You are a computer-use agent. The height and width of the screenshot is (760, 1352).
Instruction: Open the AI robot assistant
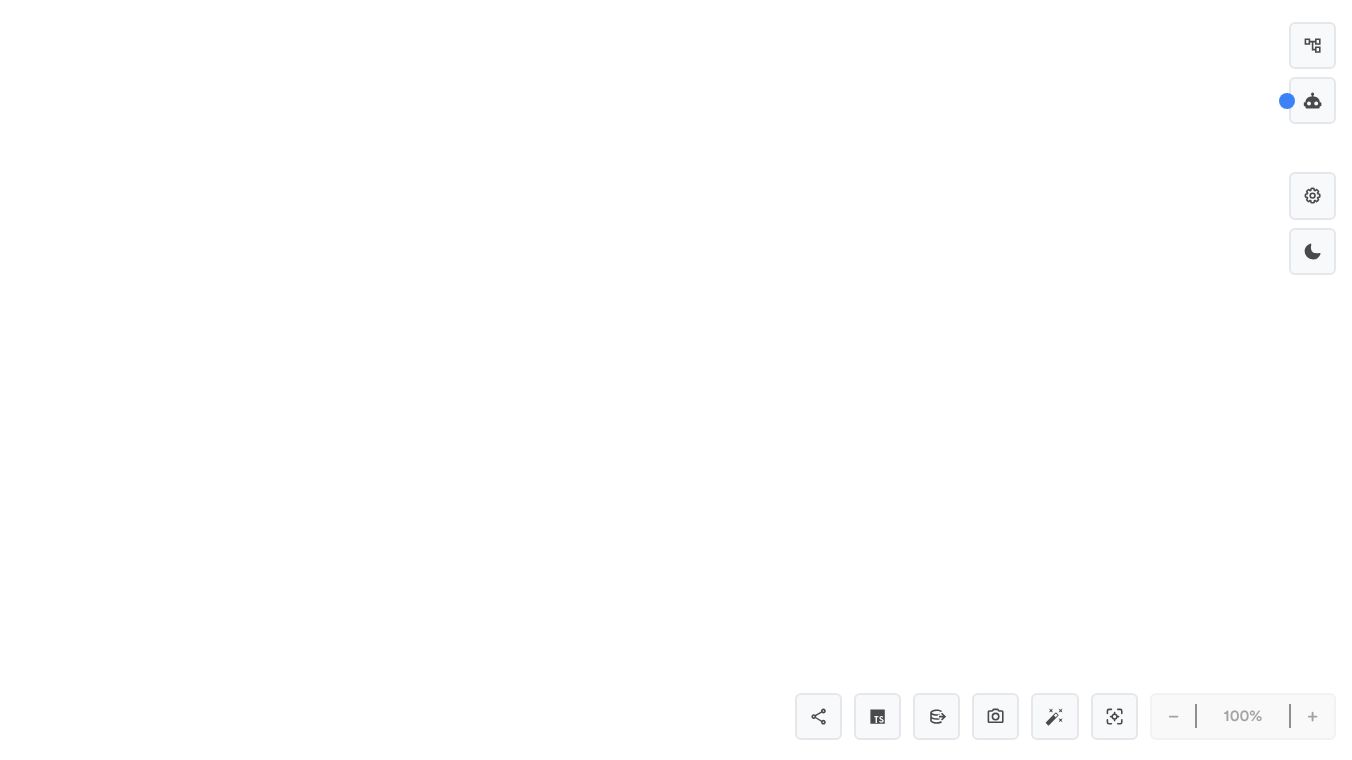1312,101
